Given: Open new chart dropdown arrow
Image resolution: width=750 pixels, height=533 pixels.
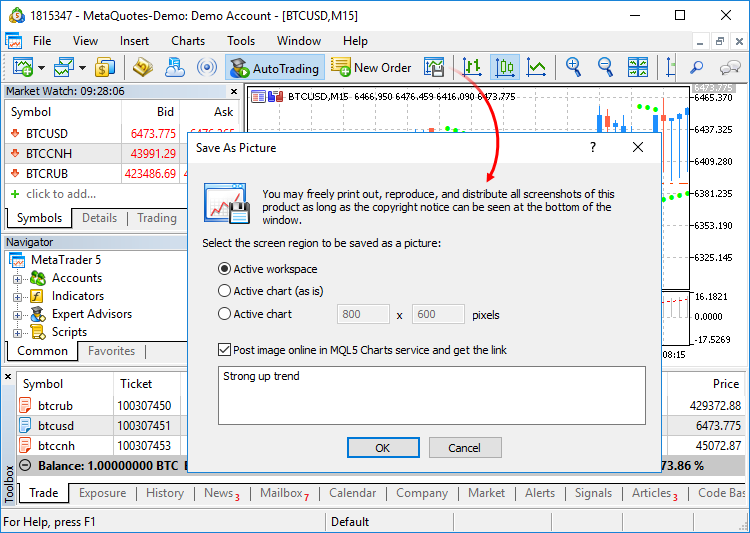Looking at the screenshot, I should click(x=41, y=68).
